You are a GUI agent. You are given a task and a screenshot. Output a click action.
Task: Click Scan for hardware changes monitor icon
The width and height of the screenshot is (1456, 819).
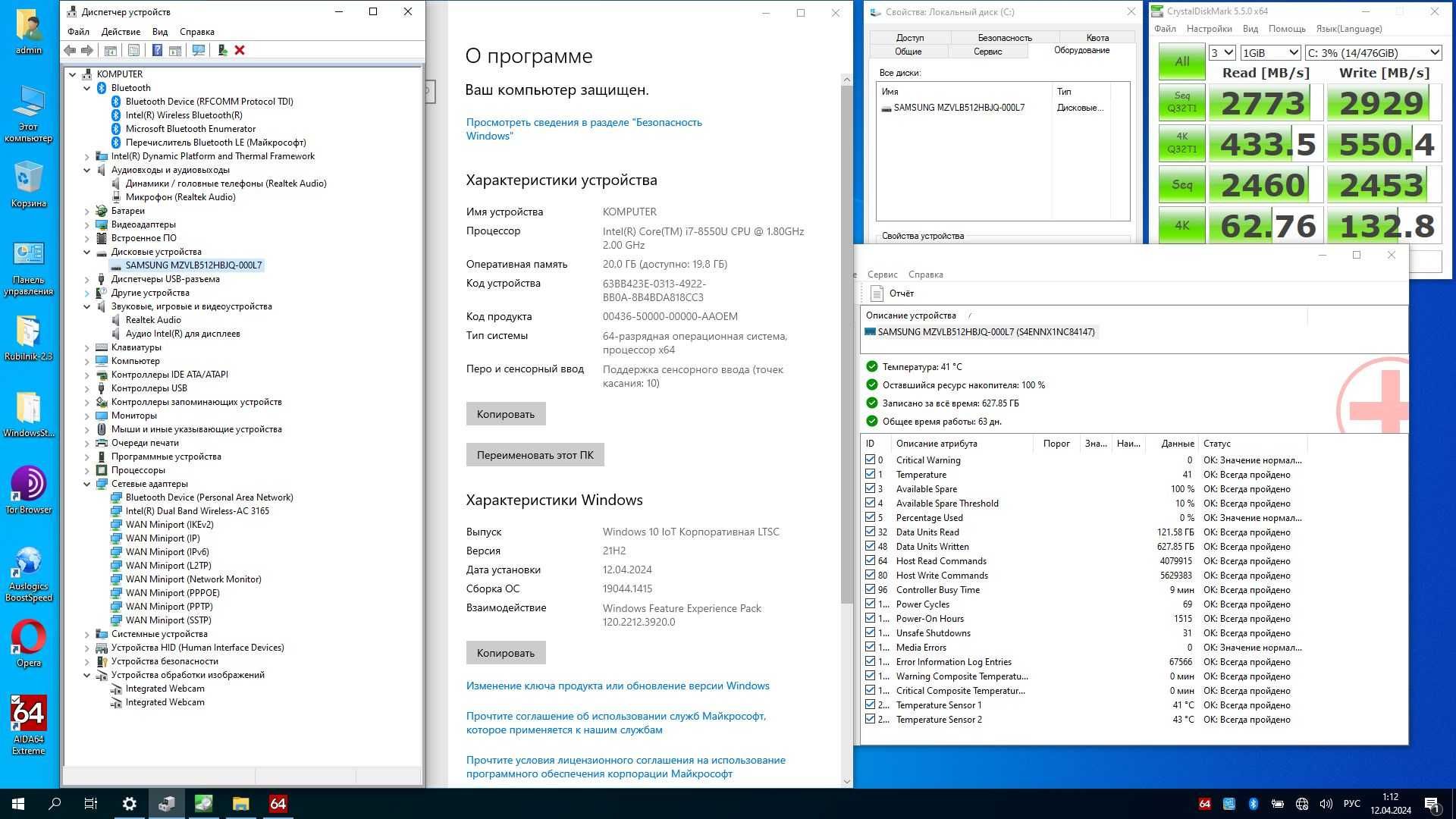coord(199,50)
